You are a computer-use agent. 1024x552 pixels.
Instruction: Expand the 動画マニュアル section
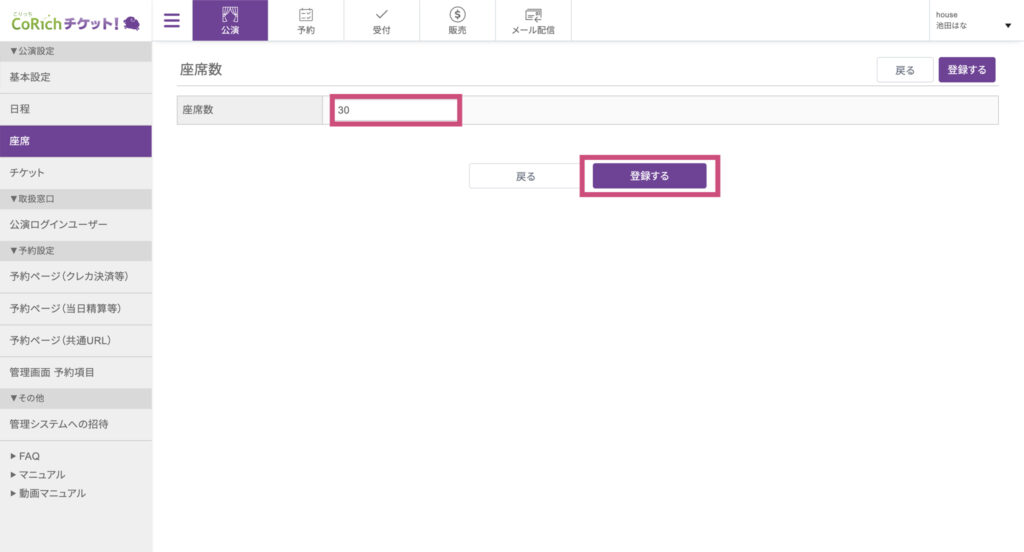[x=13, y=494]
